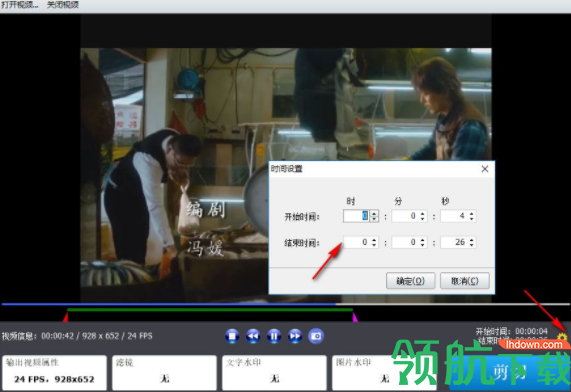Decrease end time minute value

[x=423, y=245]
